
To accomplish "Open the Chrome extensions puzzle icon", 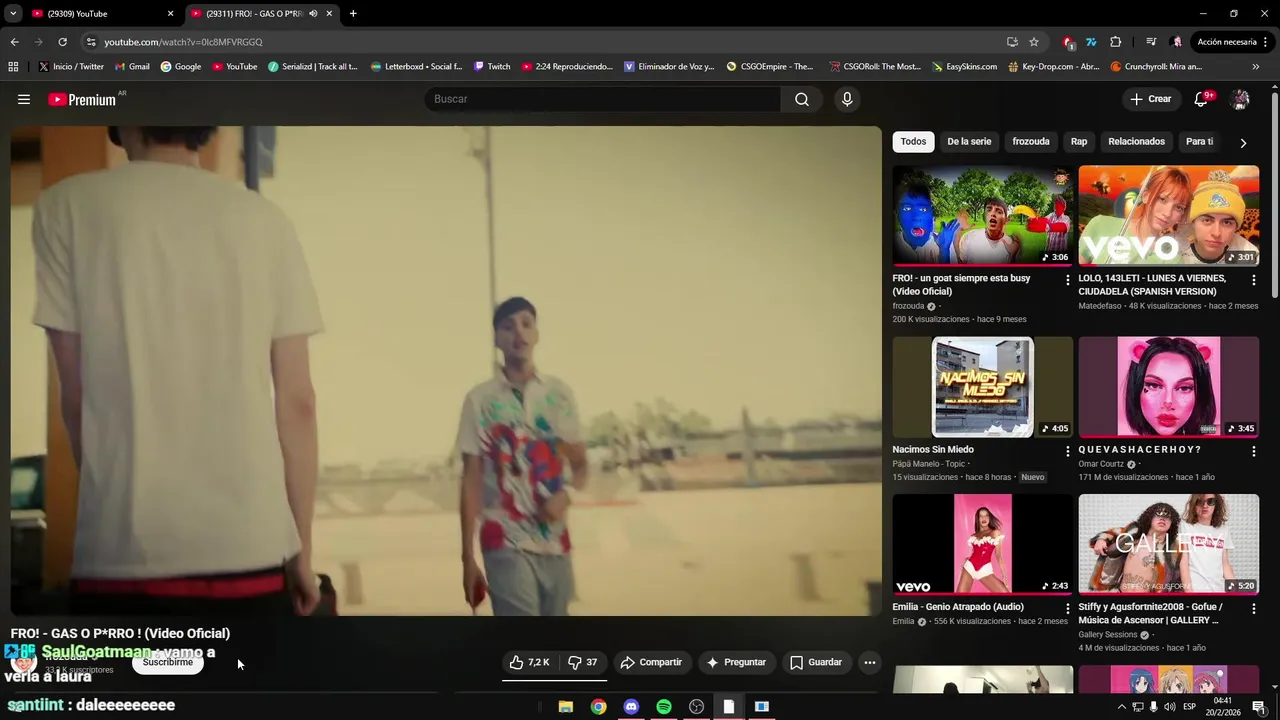I will [x=1116, y=42].
